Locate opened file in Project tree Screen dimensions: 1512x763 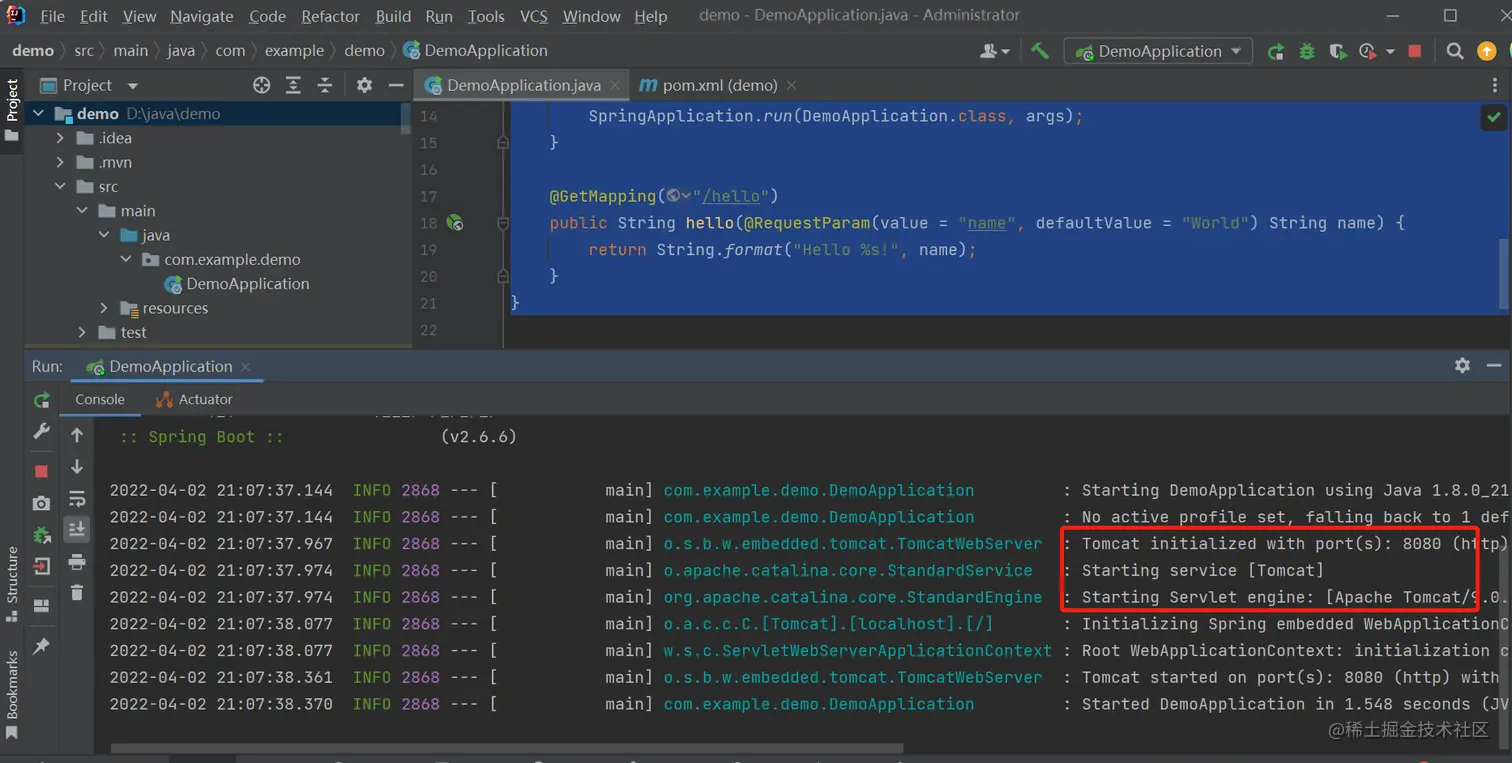(262, 85)
